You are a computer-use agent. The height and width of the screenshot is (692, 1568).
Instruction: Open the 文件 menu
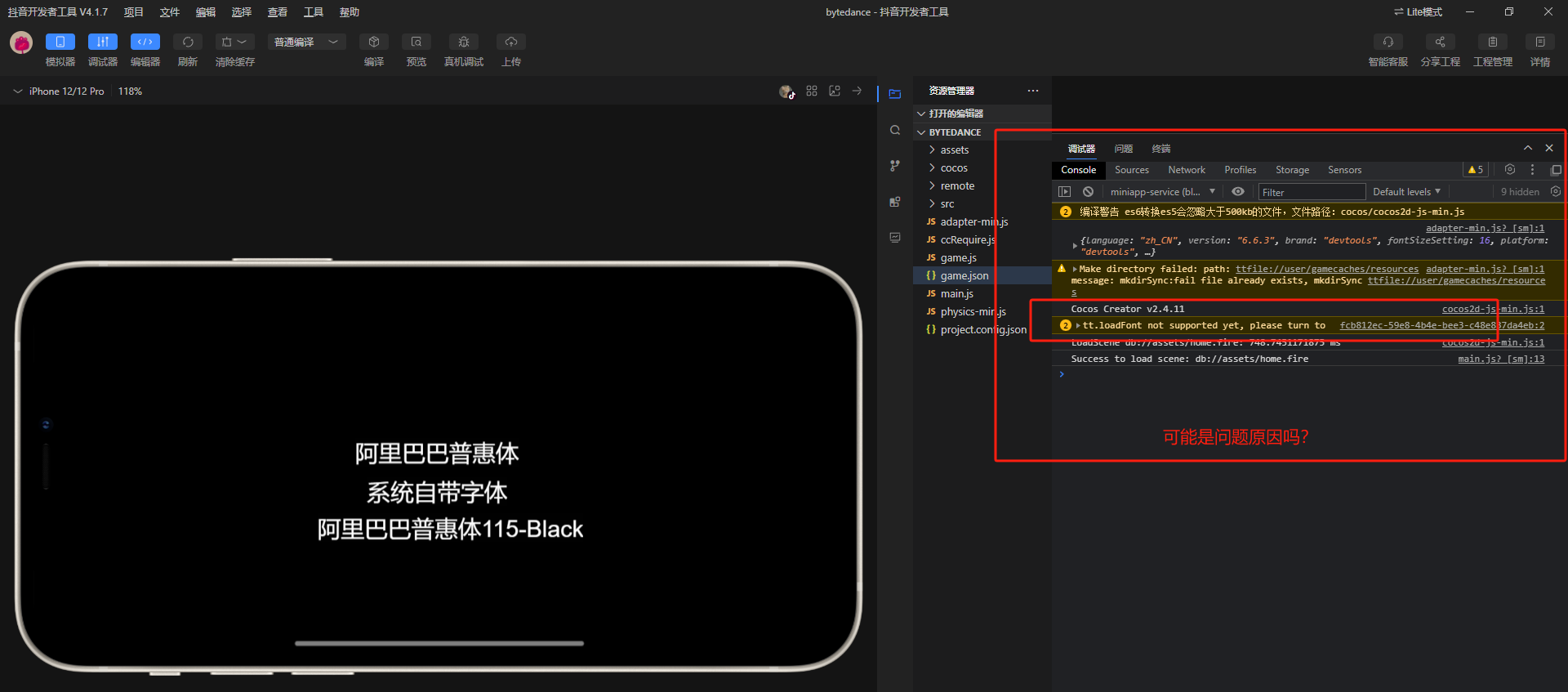(x=170, y=12)
